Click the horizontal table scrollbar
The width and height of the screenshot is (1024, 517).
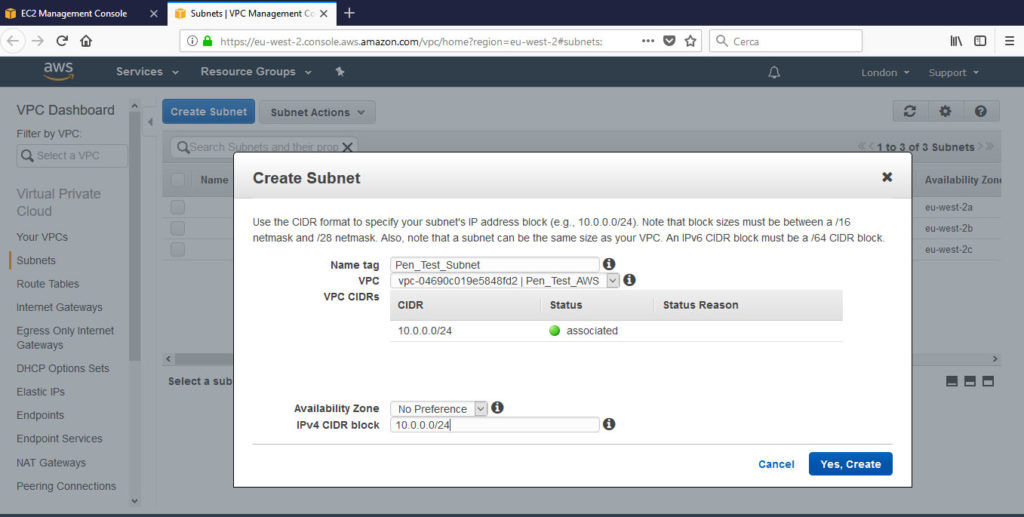click(x=581, y=359)
